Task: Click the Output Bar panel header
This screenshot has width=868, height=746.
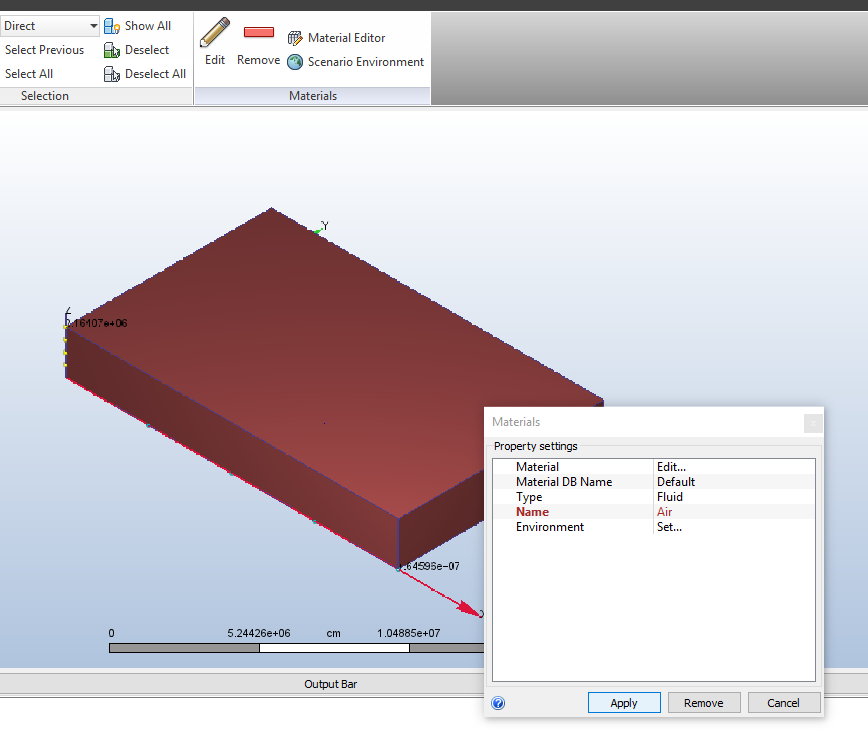Action: point(330,684)
